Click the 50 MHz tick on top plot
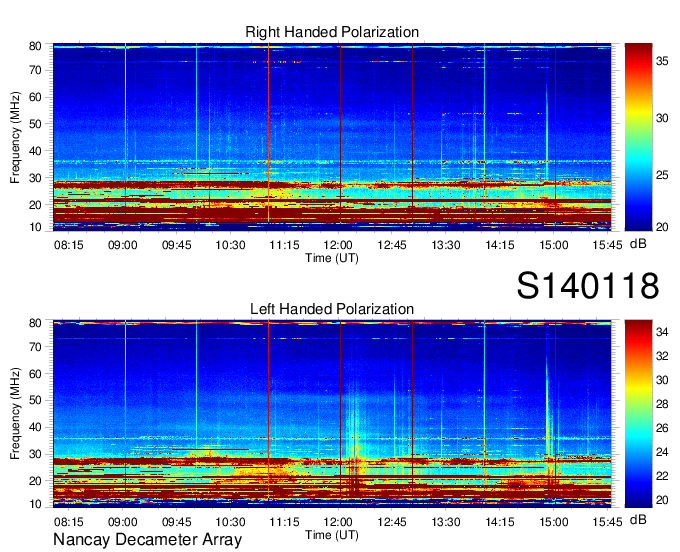The height and width of the screenshot is (552, 680). coord(35,124)
